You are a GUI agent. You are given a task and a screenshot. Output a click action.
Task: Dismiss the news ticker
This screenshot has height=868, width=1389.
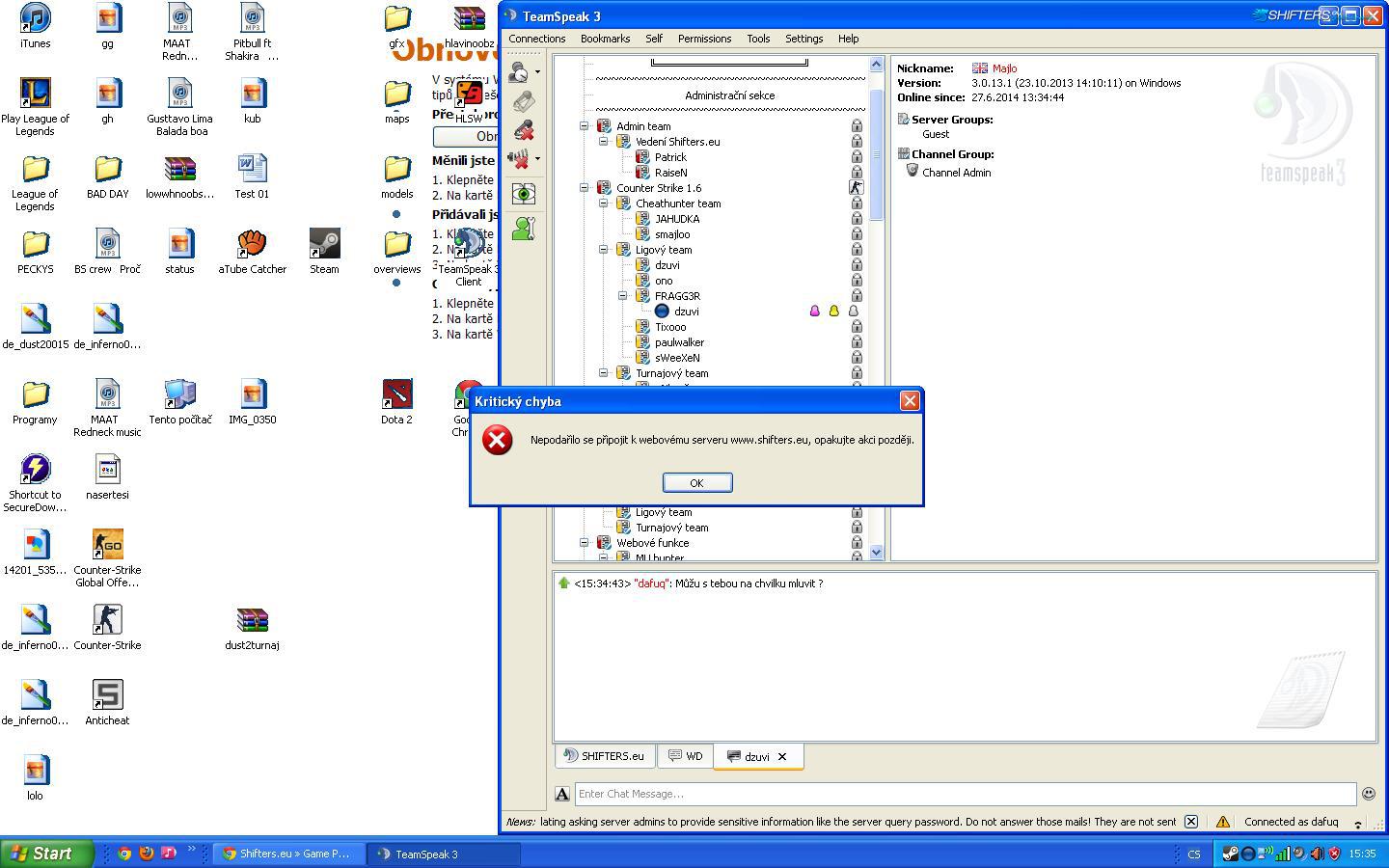1191,822
